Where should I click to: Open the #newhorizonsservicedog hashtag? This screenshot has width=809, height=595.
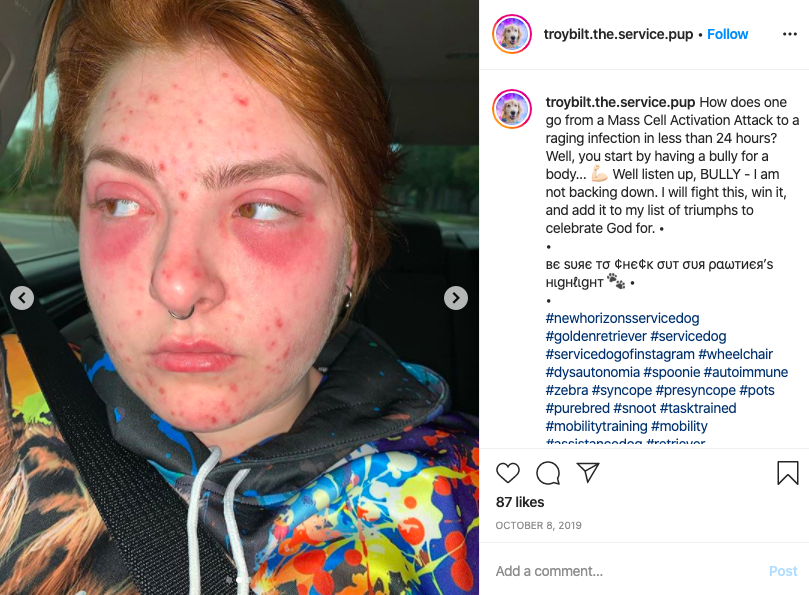(622, 318)
